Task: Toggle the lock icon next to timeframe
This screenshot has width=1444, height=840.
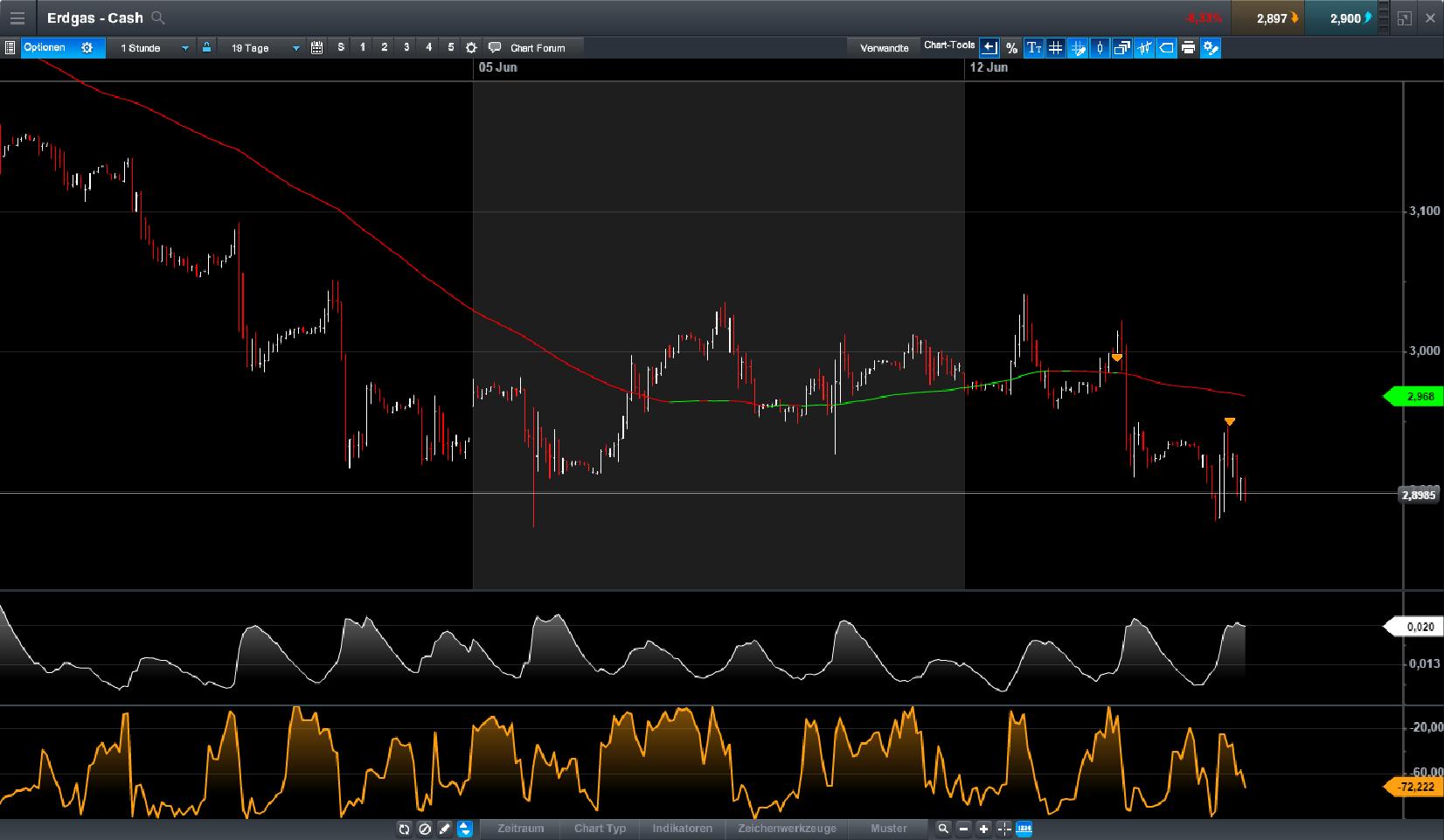Action: pyautogui.click(x=206, y=48)
